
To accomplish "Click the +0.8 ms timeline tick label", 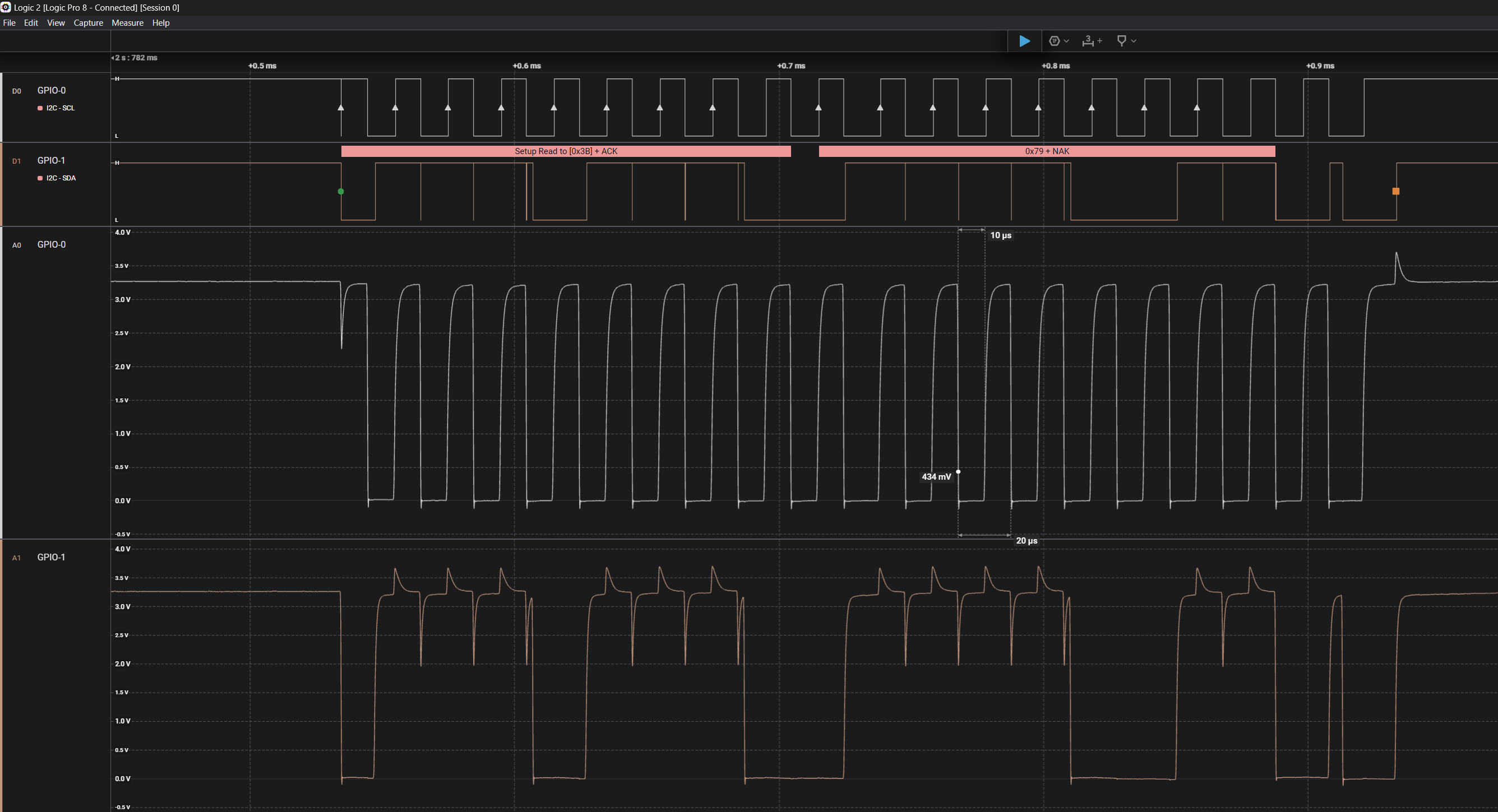I will 1056,66.
